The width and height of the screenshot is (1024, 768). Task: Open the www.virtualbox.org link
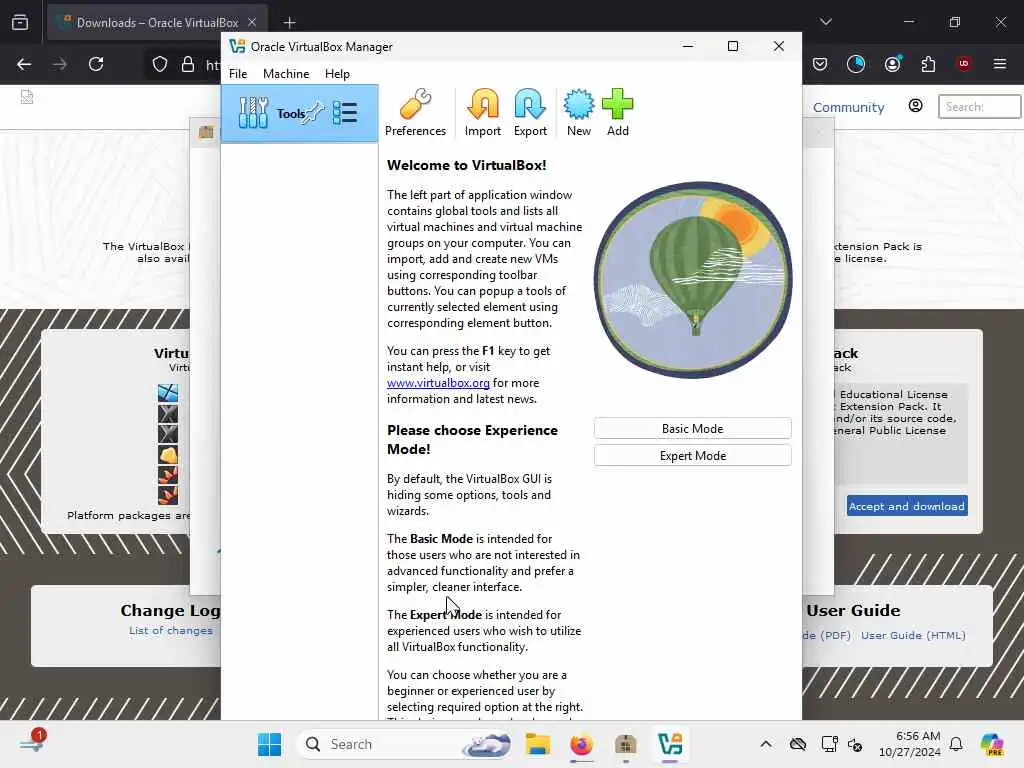(438, 383)
